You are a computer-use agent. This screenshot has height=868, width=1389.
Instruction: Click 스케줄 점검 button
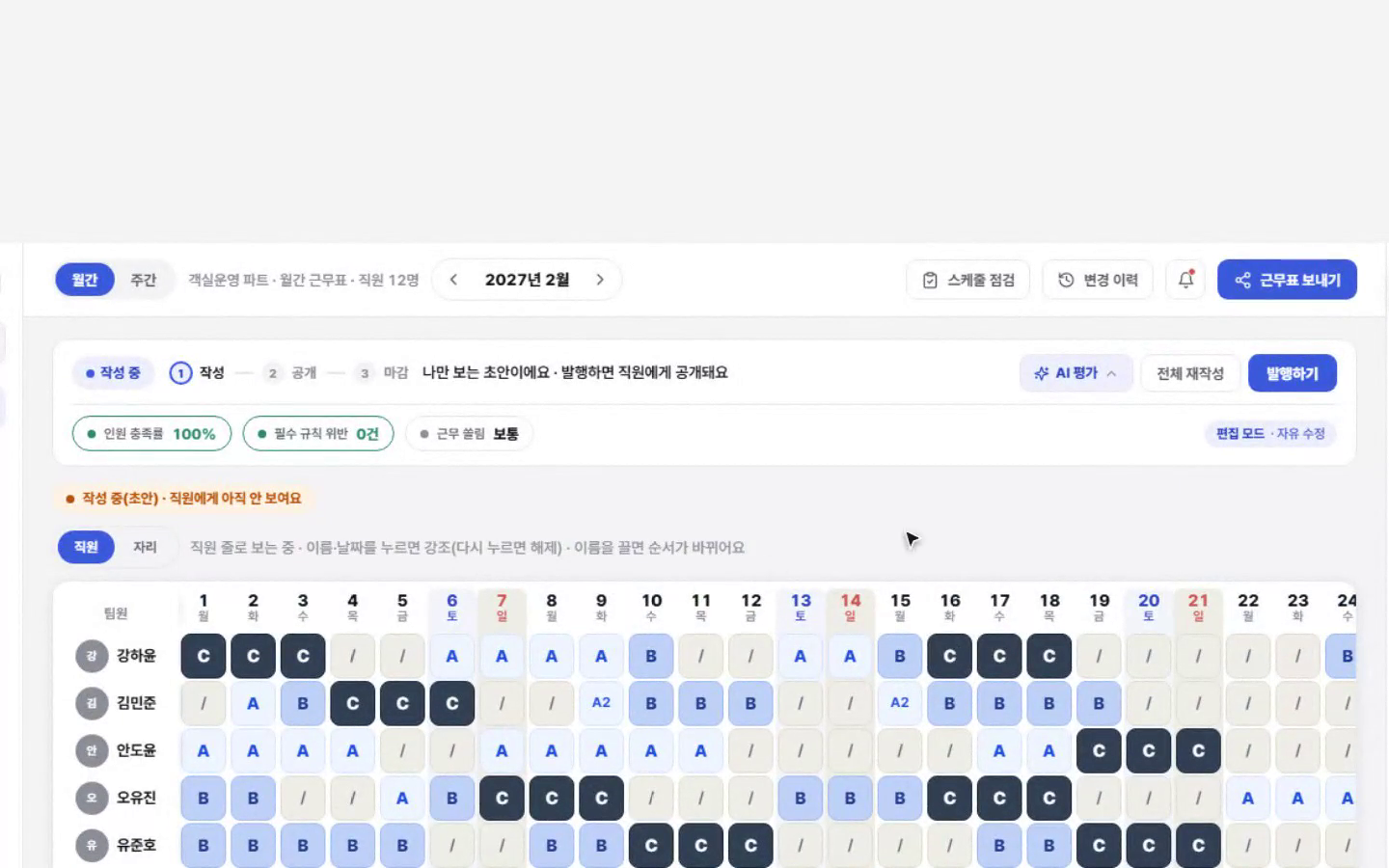coord(968,280)
